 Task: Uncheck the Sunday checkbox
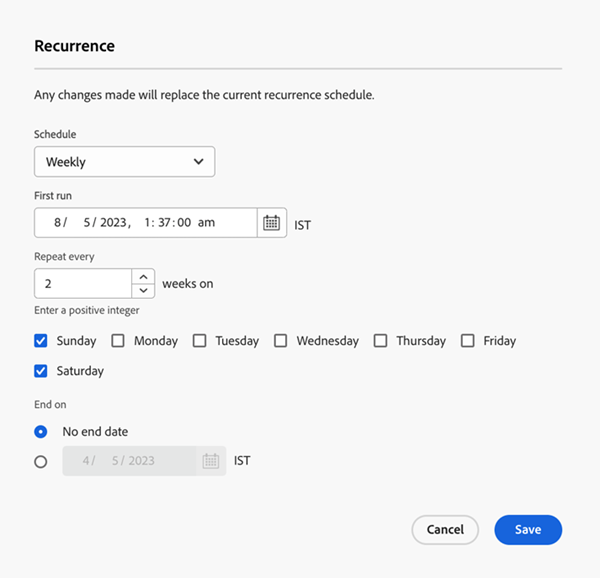point(41,341)
